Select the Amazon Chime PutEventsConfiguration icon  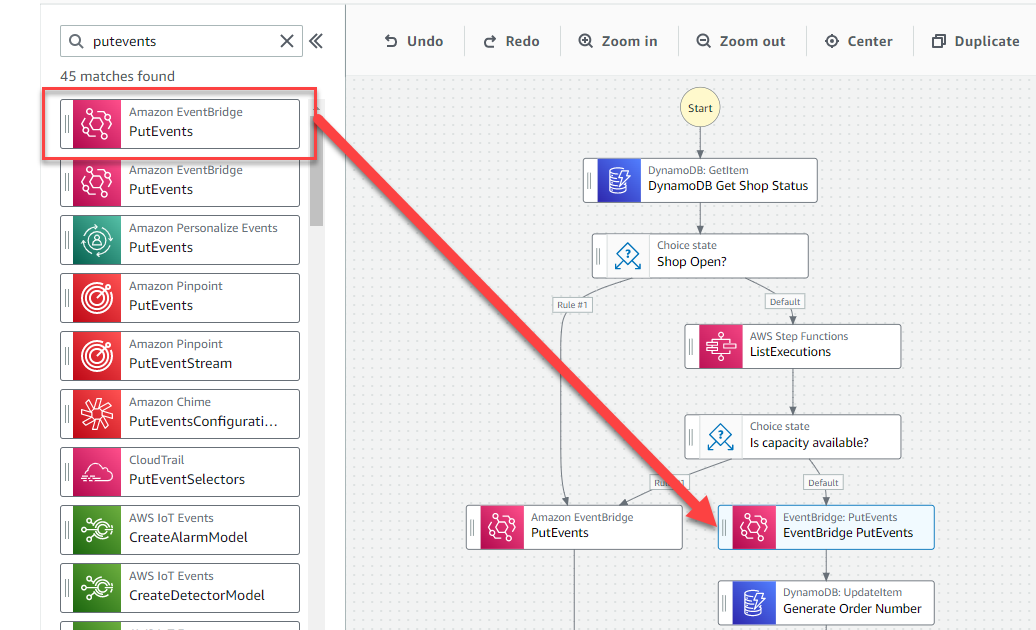point(96,414)
